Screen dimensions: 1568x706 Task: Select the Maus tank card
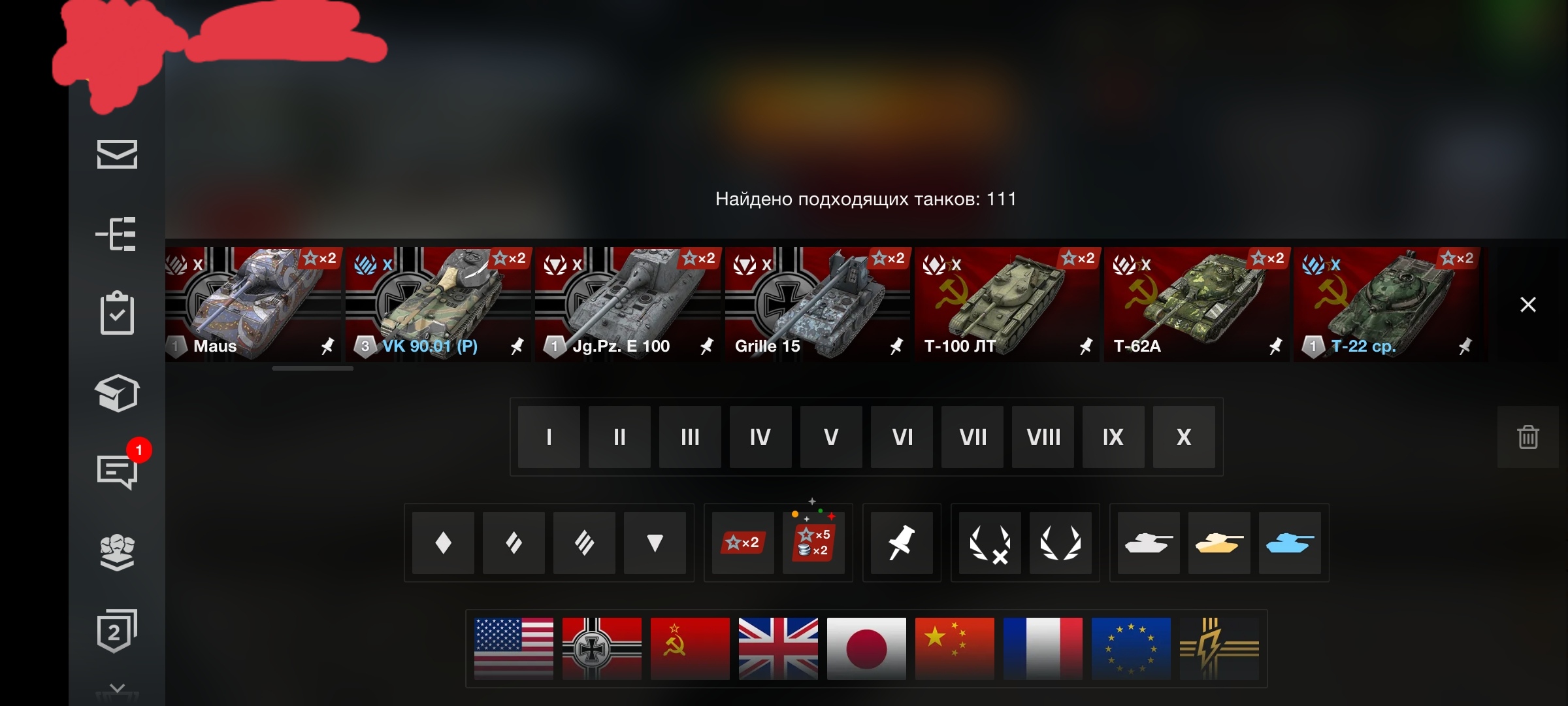click(253, 304)
